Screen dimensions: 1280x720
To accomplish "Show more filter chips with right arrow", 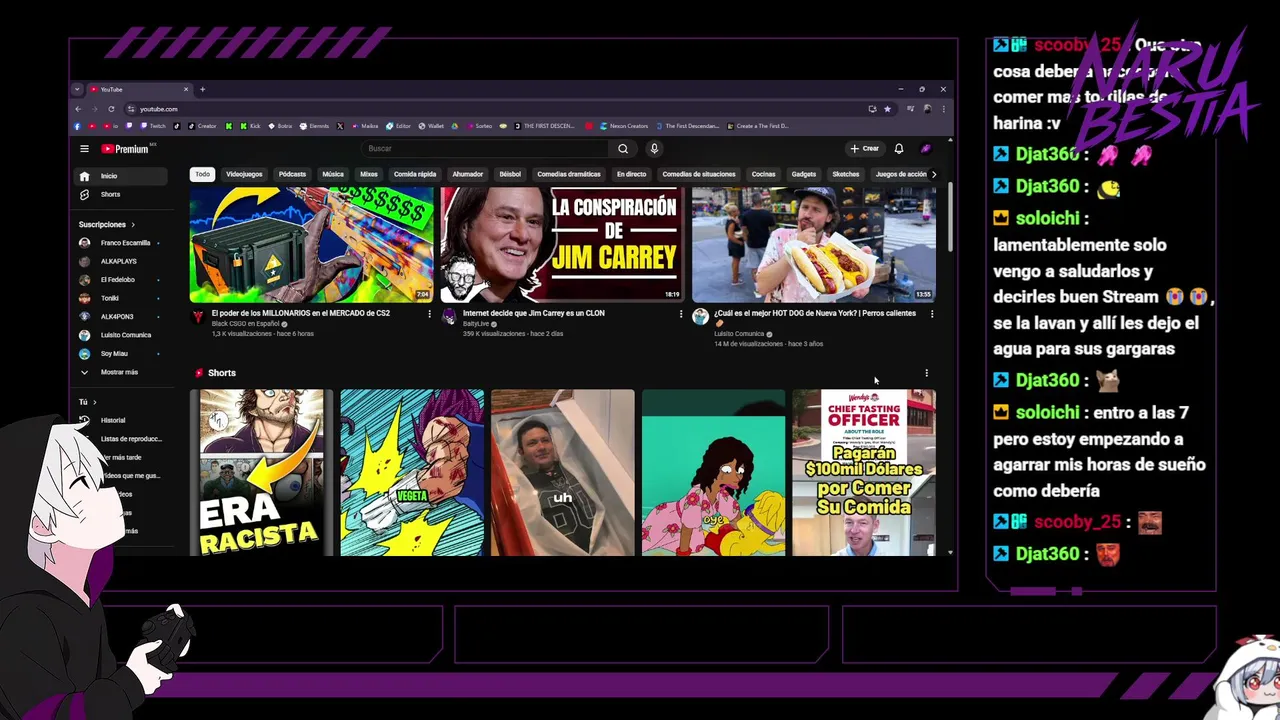I will point(934,174).
